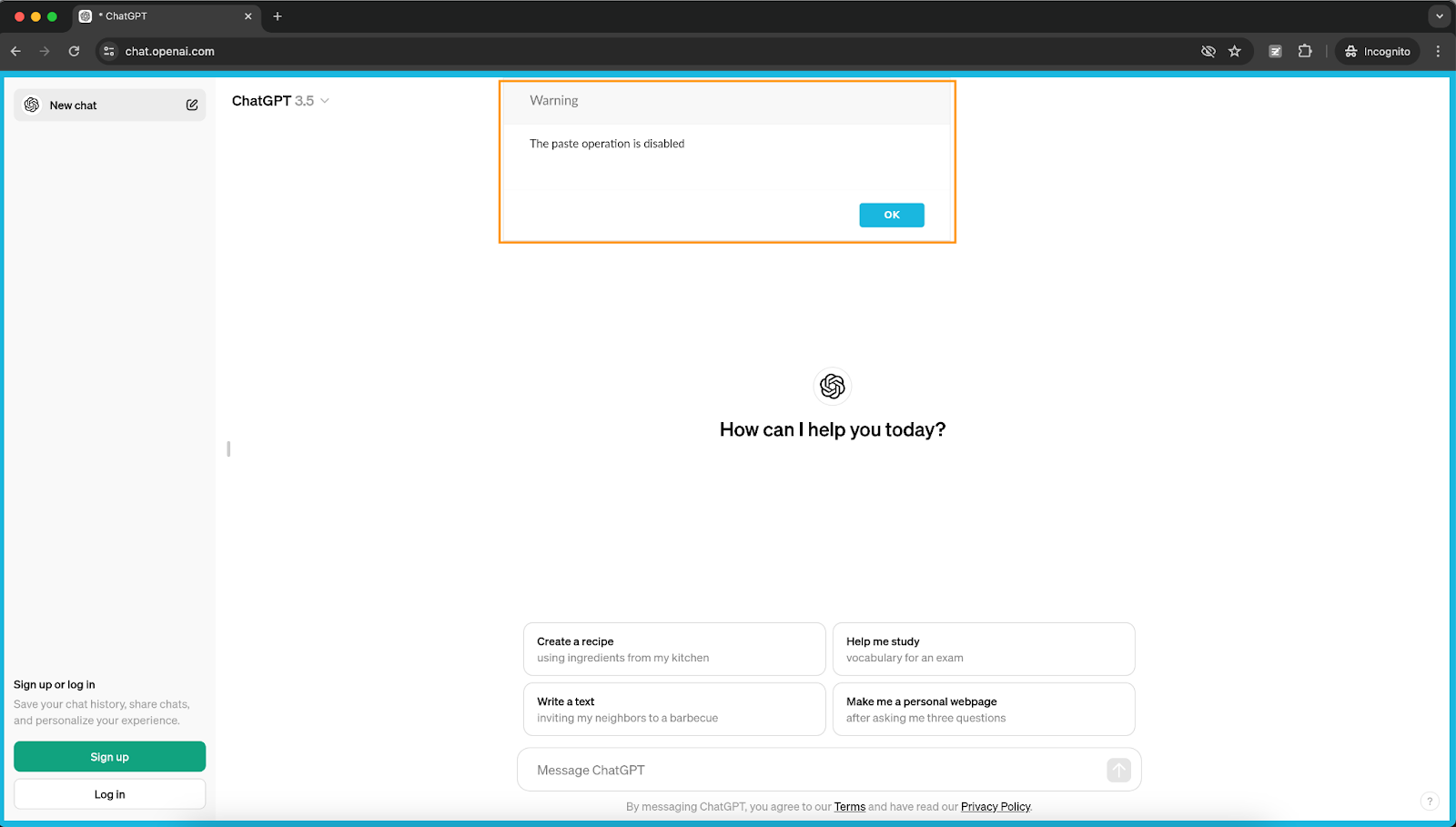Click 'How can I help you today?' heading
Image resolution: width=1456 pixels, height=827 pixels.
click(833, 429)
